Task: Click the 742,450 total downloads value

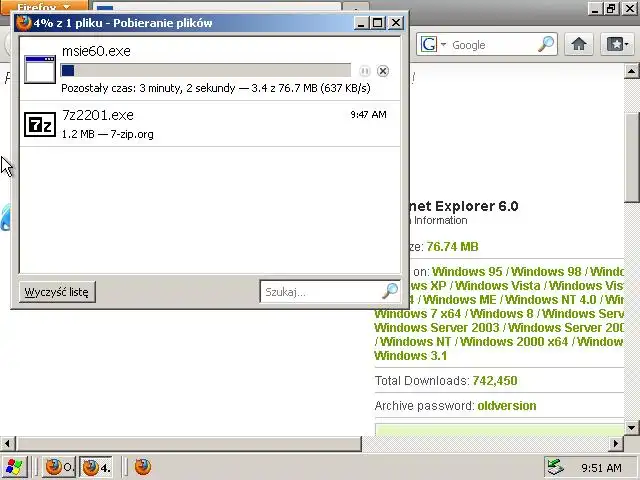Action: (495, 381)
